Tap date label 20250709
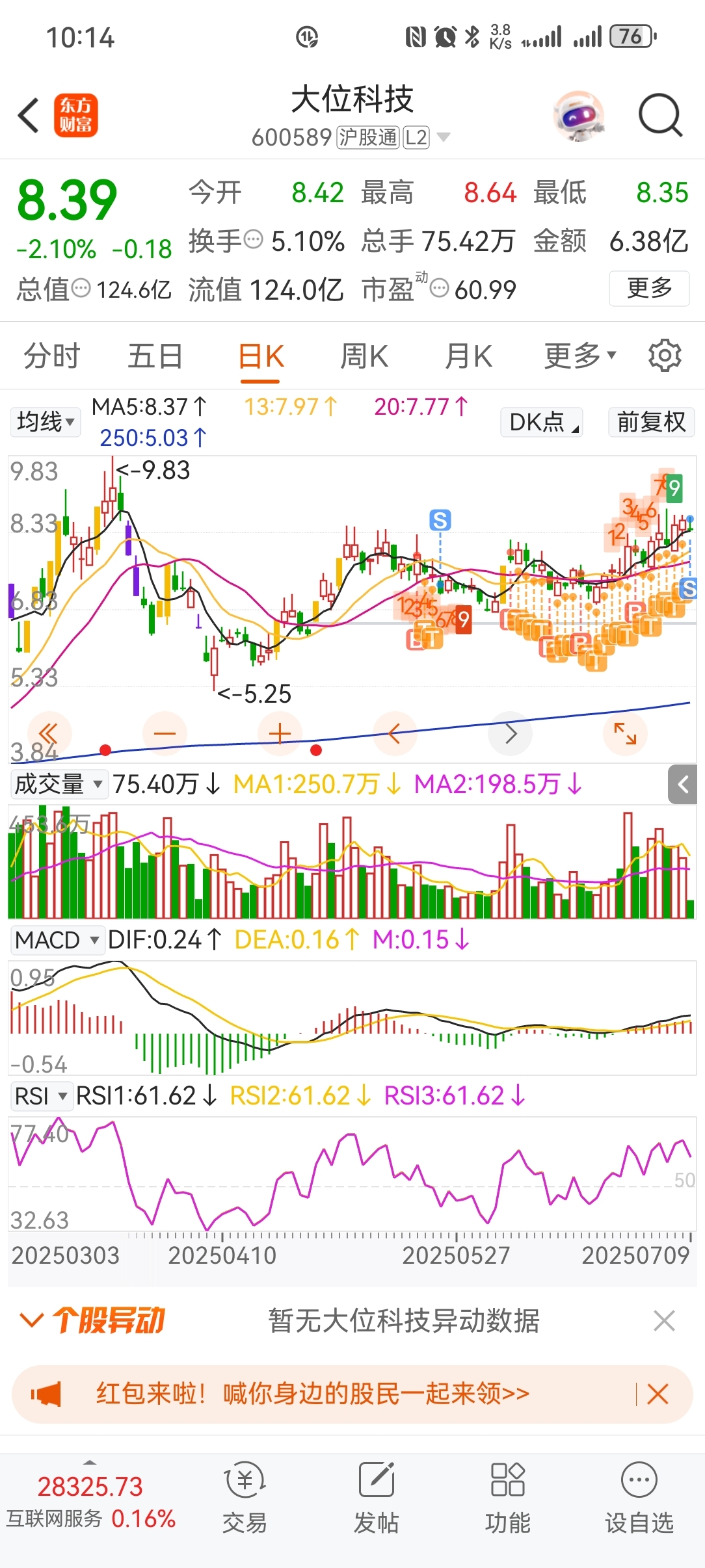 [635, 1255]
